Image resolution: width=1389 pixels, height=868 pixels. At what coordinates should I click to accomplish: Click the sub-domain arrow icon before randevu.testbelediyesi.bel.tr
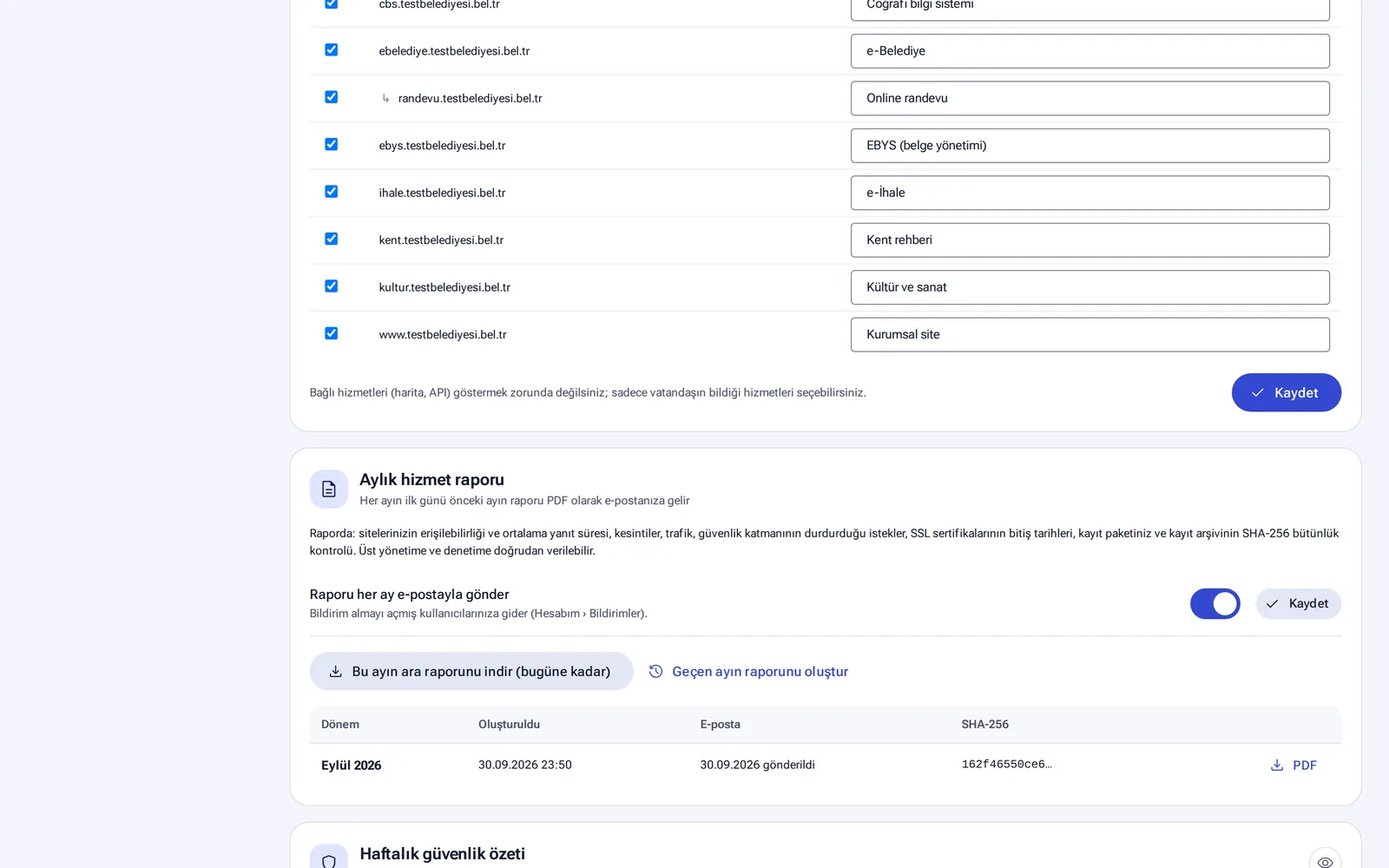coord(385,98)
